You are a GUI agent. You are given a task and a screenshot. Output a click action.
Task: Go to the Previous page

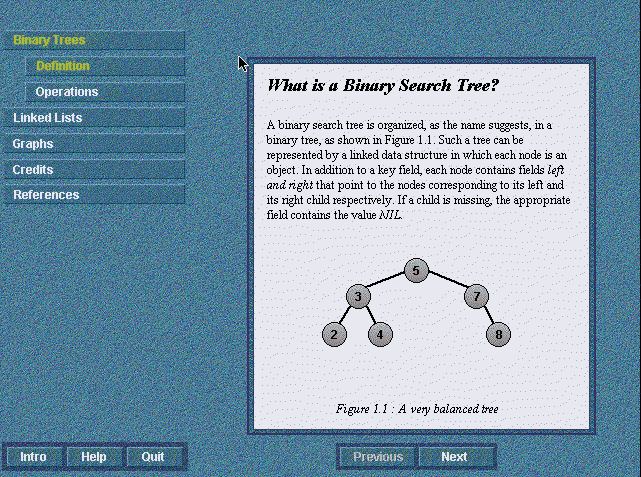tap(378, 457)
